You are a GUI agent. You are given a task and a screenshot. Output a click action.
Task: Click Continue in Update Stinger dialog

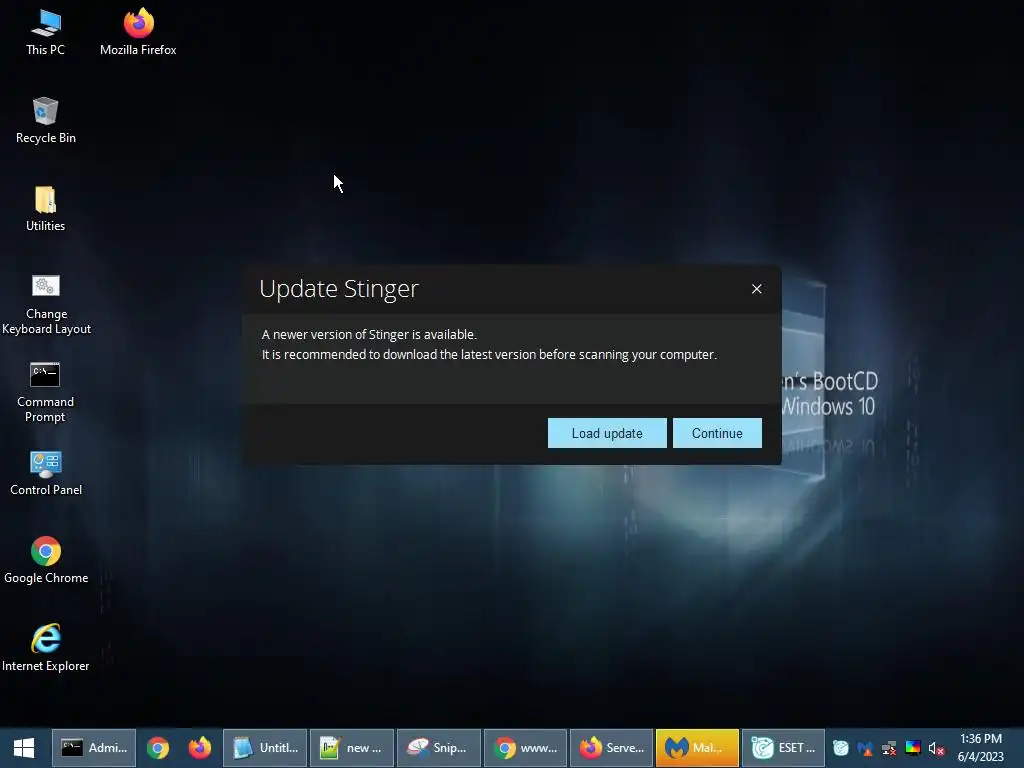click(x=717, y=433)
